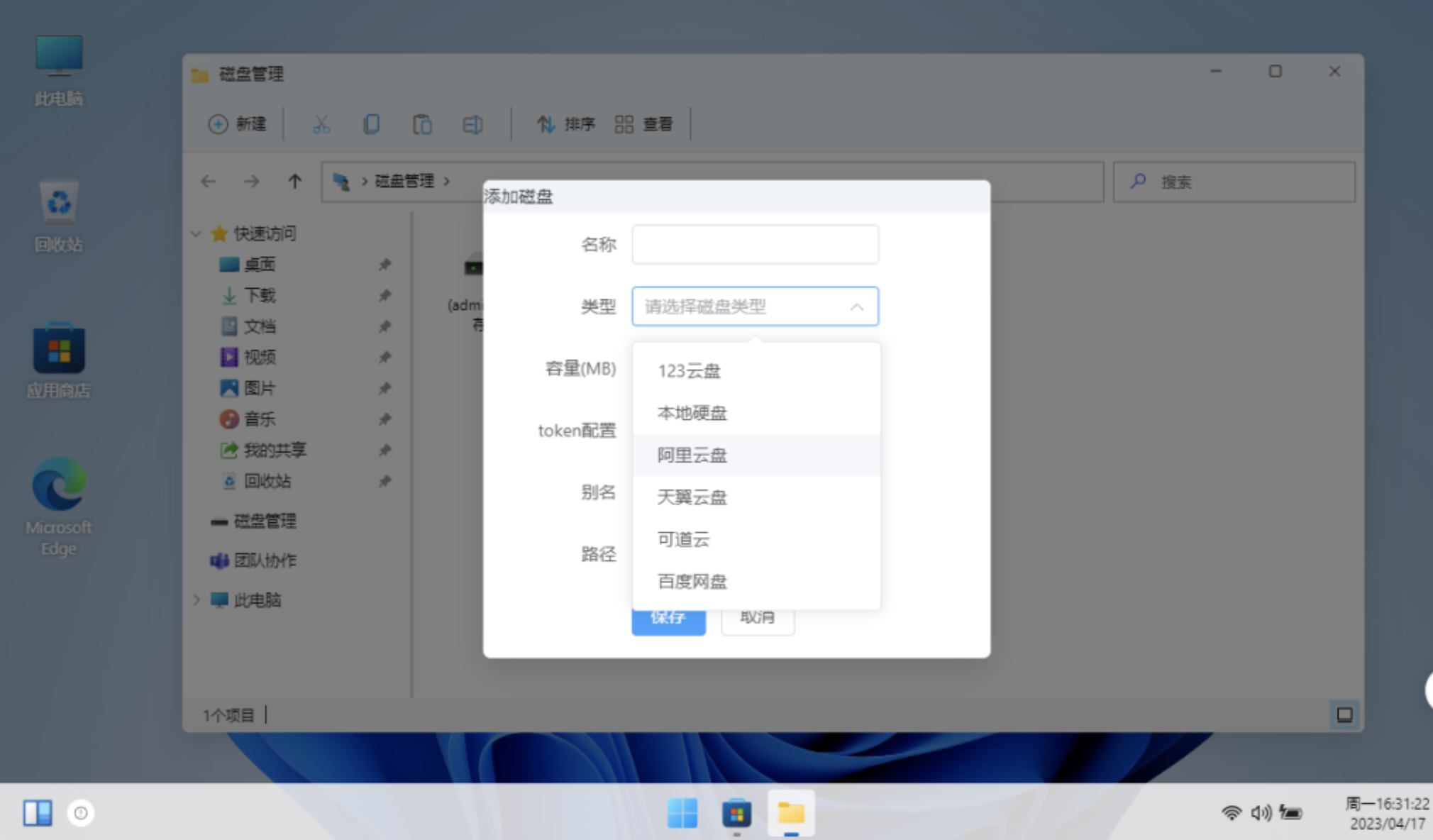
Task: Open the 排序 sort menu
Action: [x=566, y=124]
